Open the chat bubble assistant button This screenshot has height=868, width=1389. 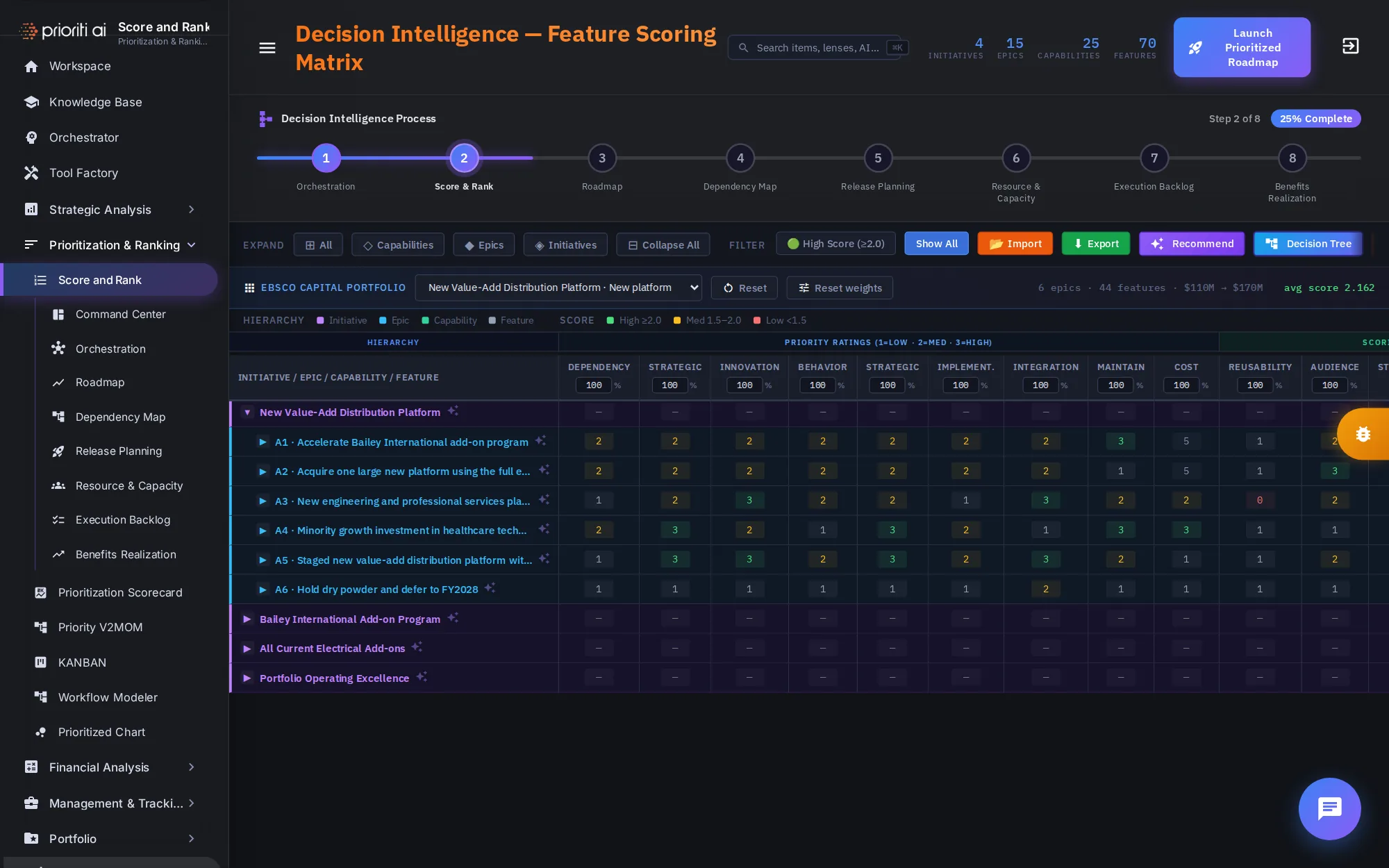tap(1329, 808)
